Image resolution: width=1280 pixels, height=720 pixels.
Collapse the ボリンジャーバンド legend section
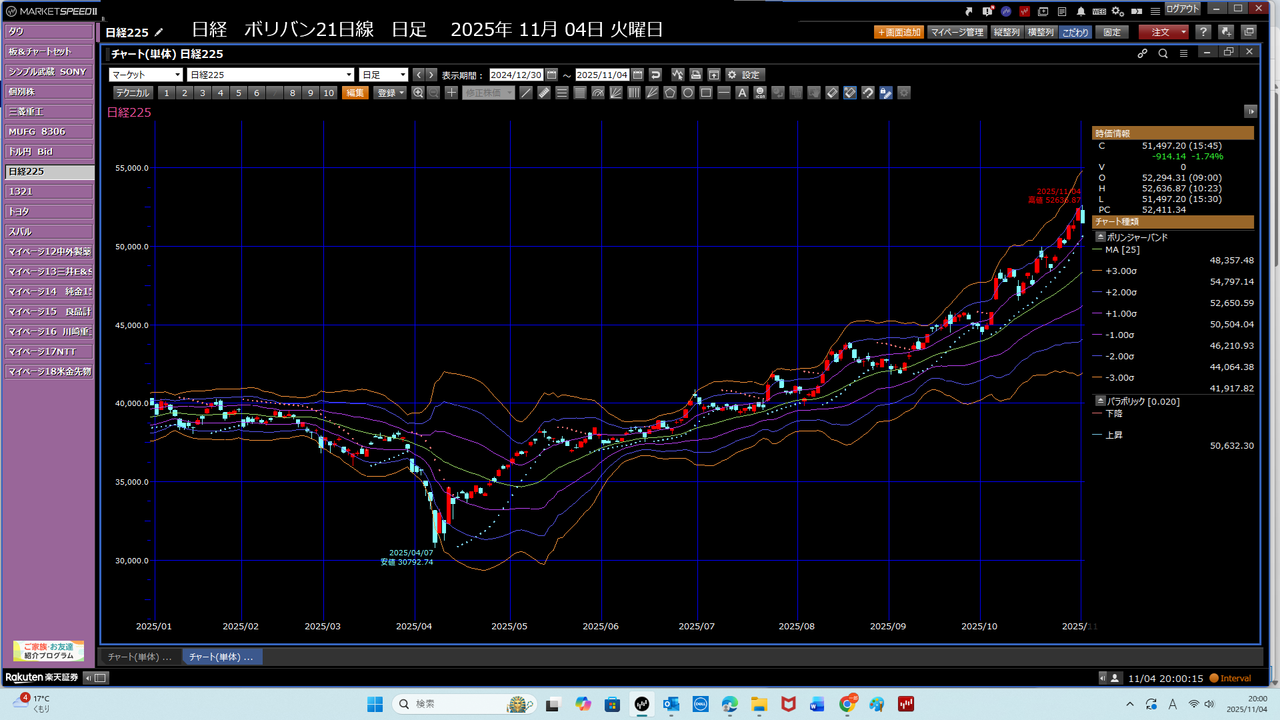pyautogui.click(x=1101, y=238)
